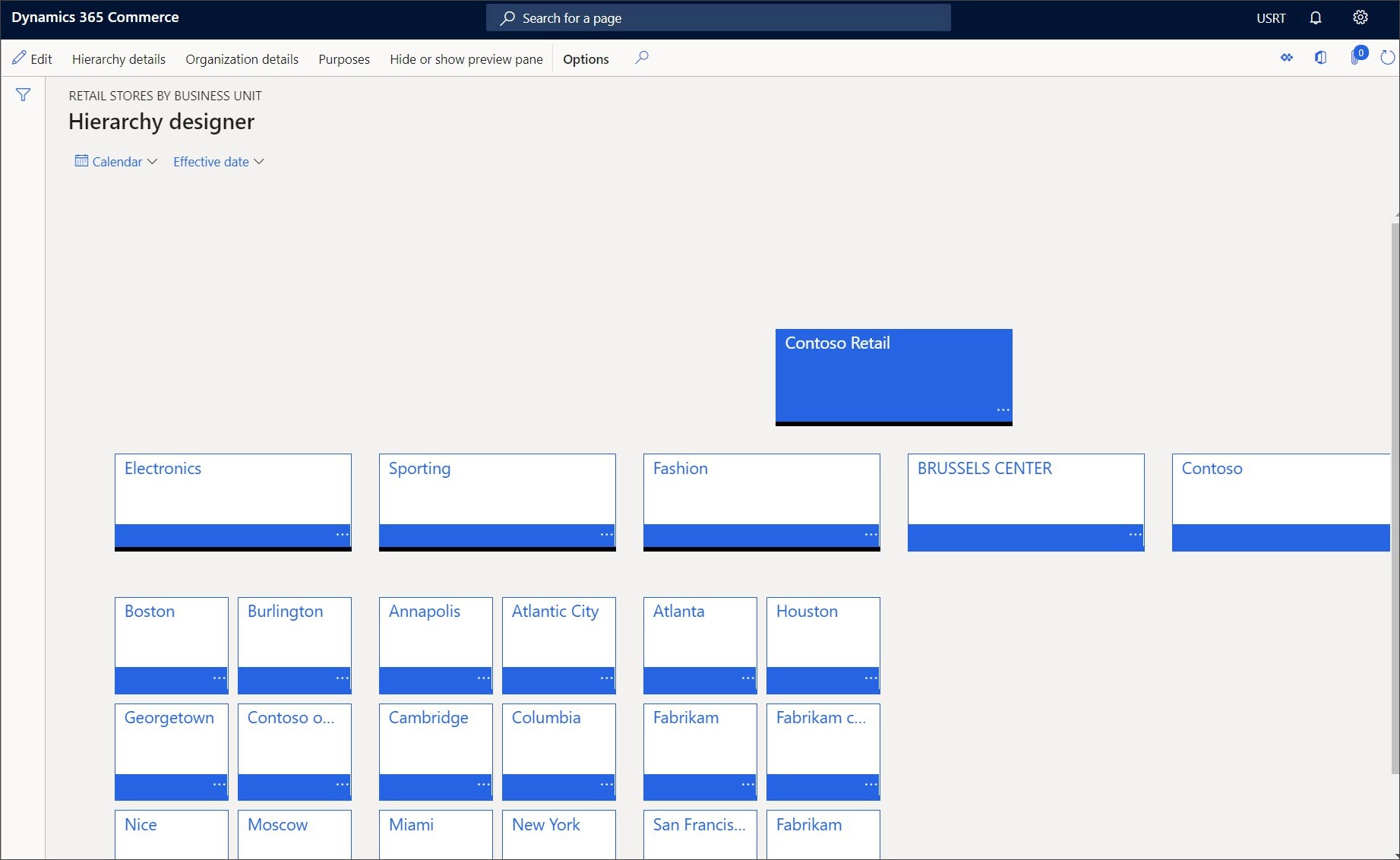Open the filter pane funnel icon

coord(24,95)
